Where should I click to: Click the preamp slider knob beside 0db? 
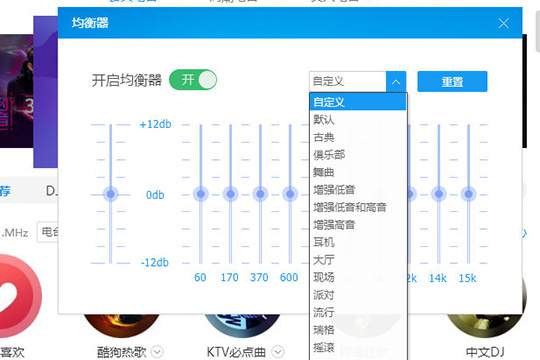[x=111, y=194]
